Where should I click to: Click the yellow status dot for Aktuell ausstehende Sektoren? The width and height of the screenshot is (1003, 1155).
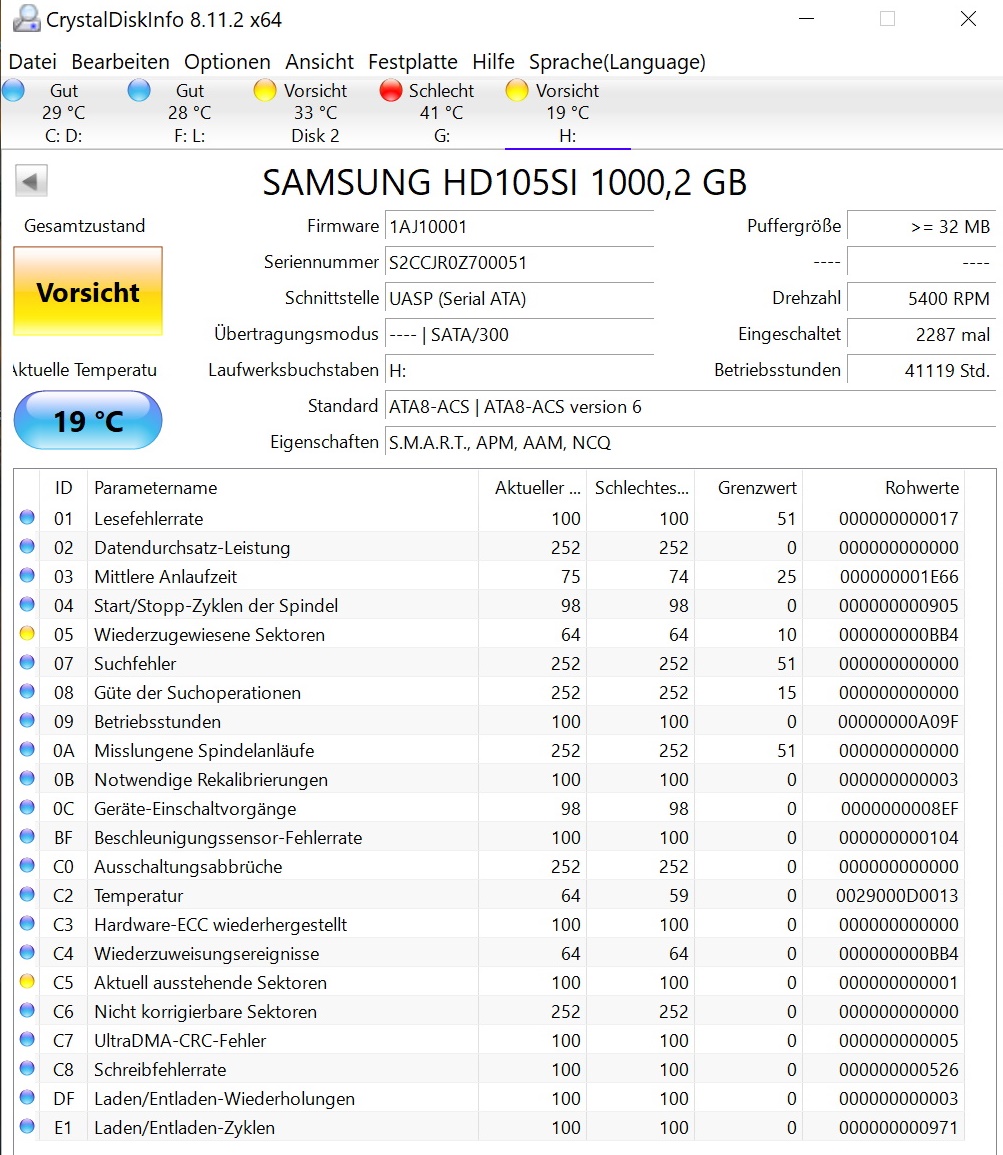(x=27, y=981)
